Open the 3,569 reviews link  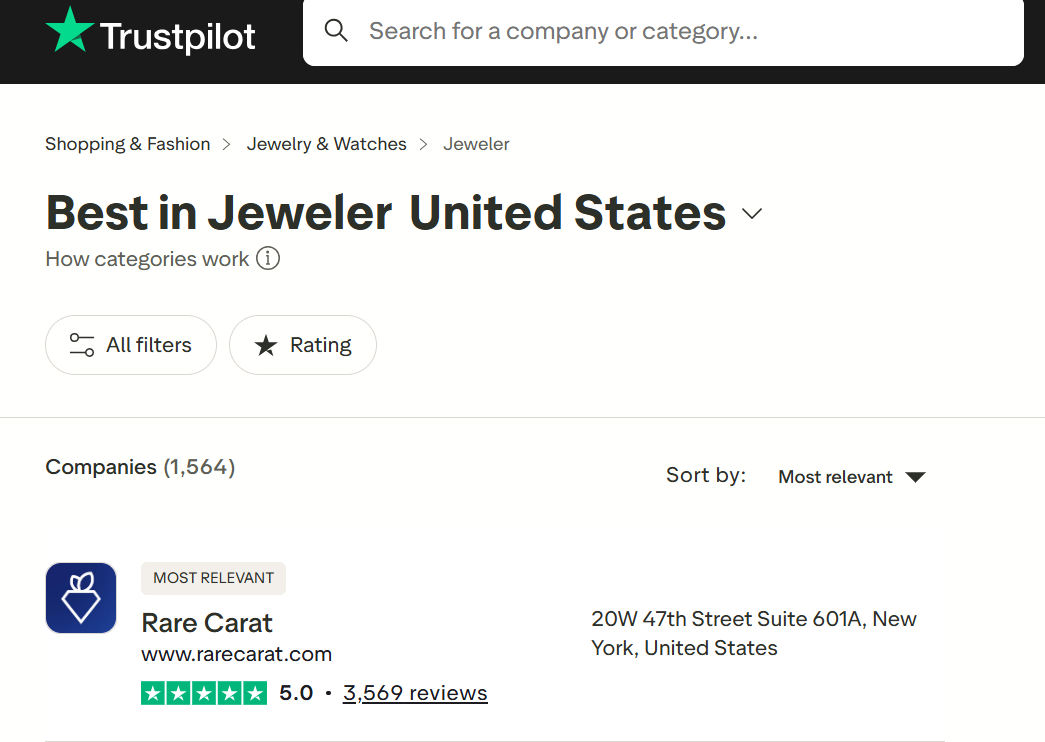415,692
